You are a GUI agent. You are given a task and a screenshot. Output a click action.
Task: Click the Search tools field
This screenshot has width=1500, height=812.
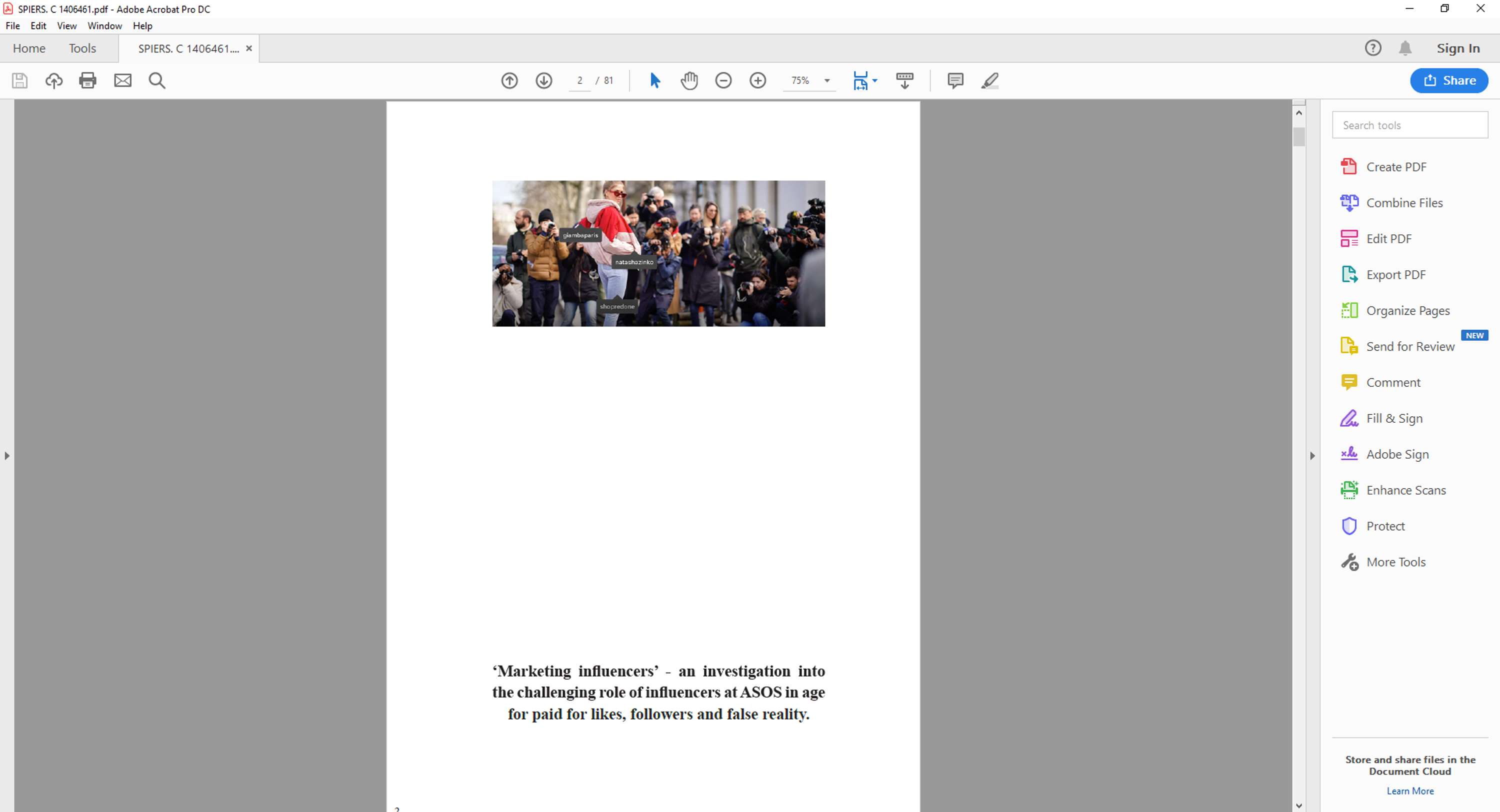tap(1409, 125)
